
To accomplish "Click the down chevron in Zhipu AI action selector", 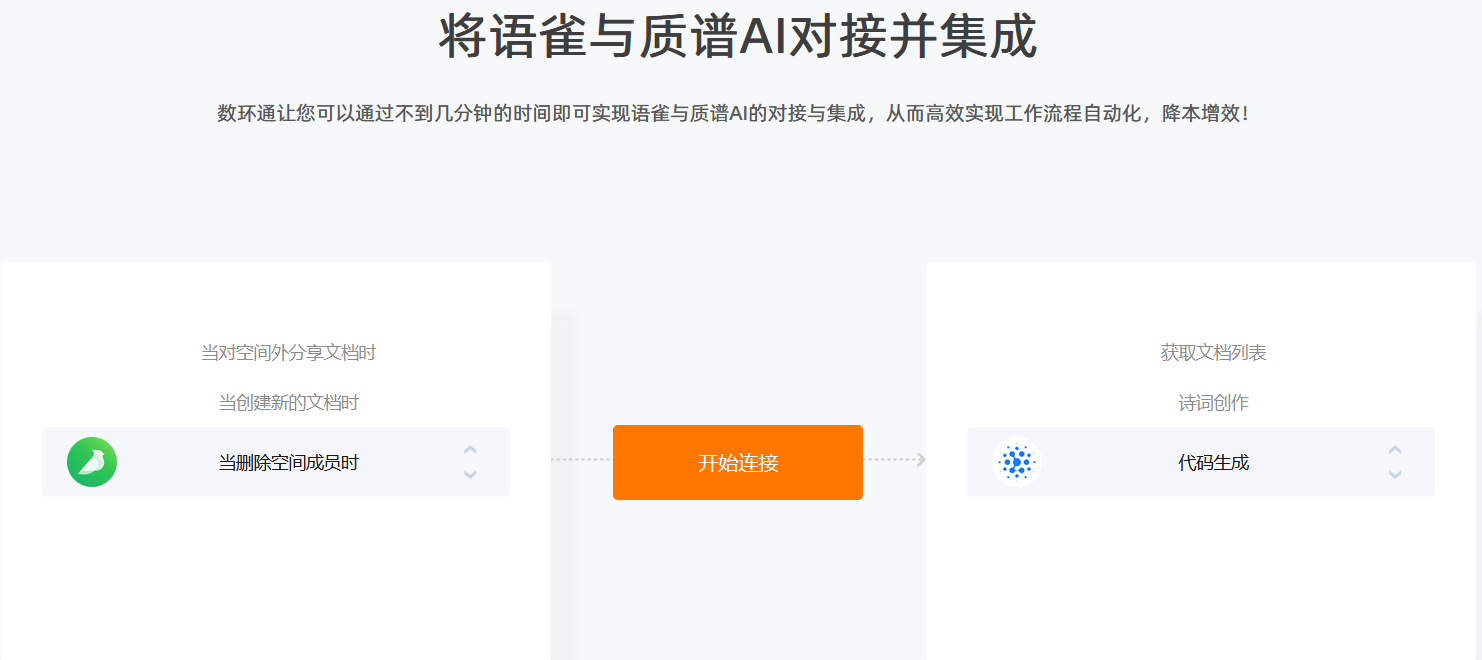I will [x=1395, y=474].
